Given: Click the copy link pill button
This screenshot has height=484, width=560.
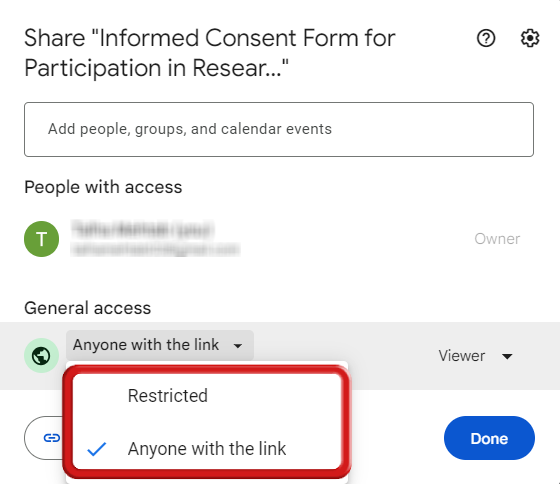Looking at the screenshot, I should pyautogui.click(x=45, y=438).
